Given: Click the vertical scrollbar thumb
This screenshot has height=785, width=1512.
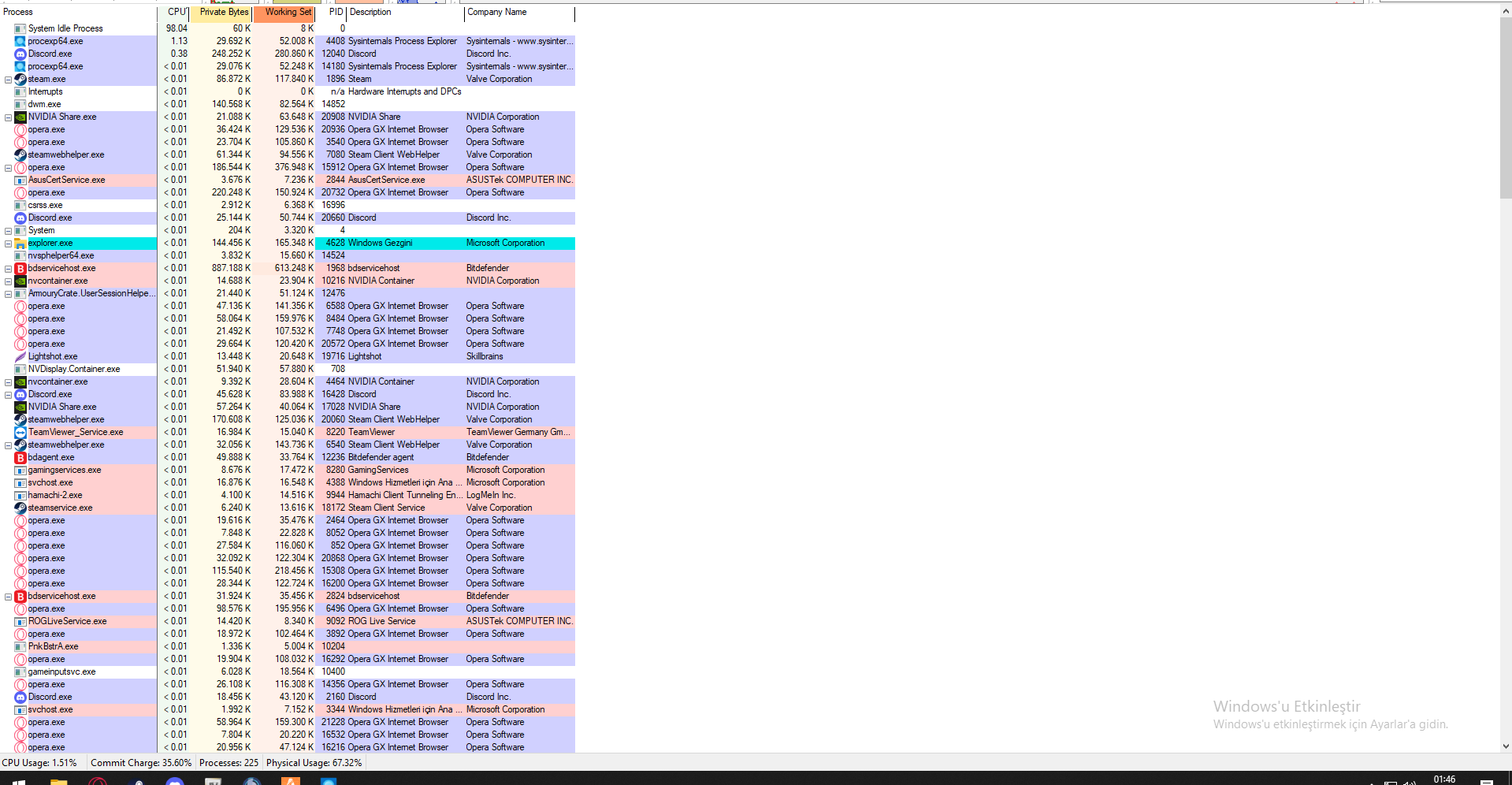Looking at the screenshot, I should [x=1506, y=108].
